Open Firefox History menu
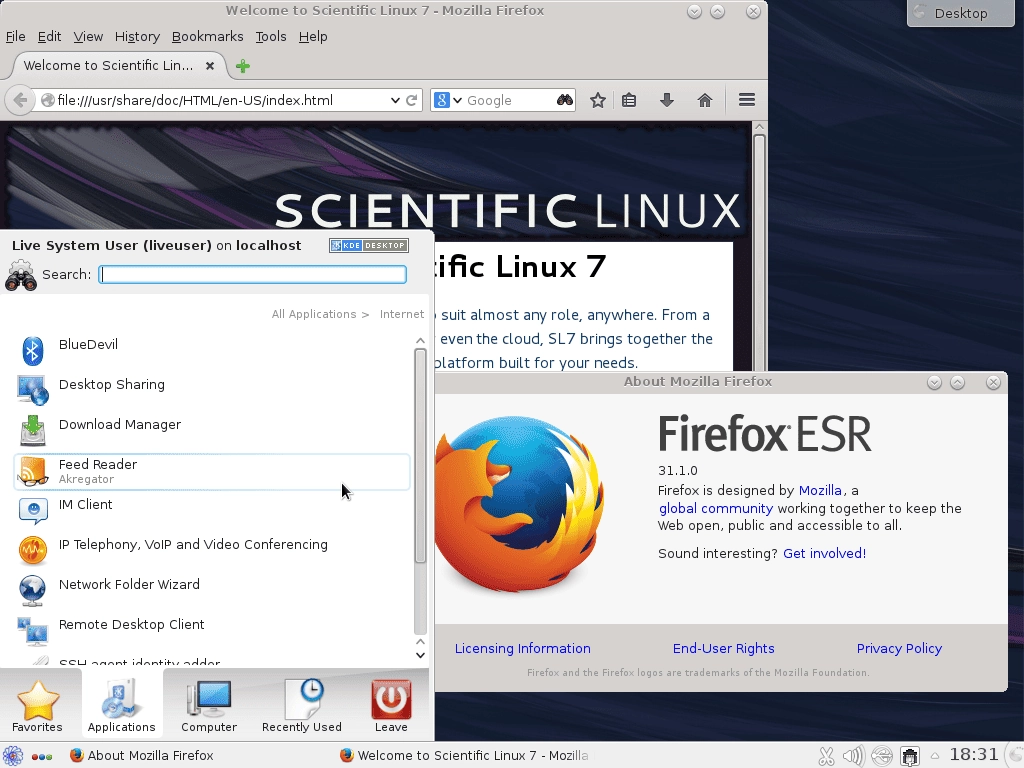1024x768 pixels. (x=137, y=37)
